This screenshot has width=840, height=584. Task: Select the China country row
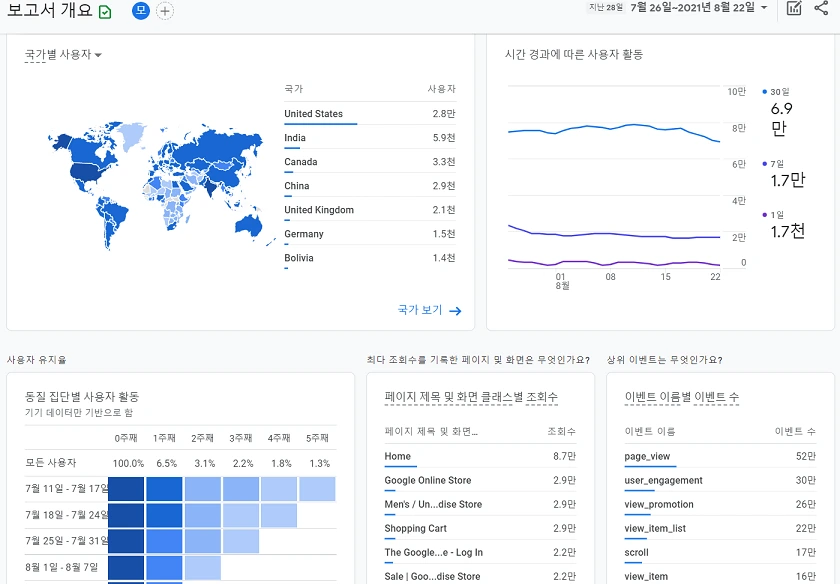tap(370, 186)
